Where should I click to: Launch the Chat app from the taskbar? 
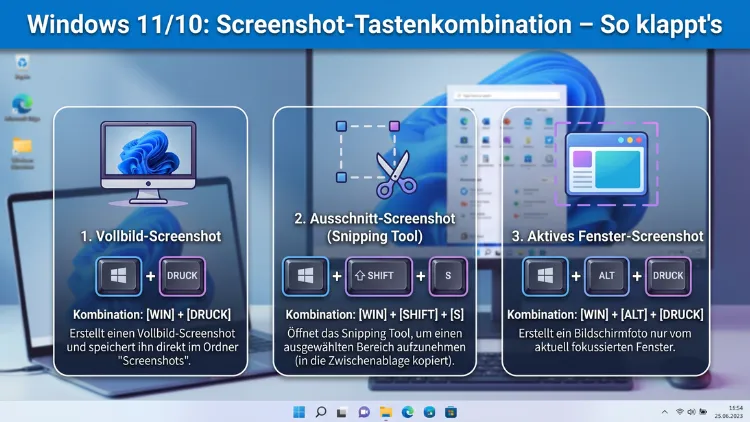tap(364, 411)
